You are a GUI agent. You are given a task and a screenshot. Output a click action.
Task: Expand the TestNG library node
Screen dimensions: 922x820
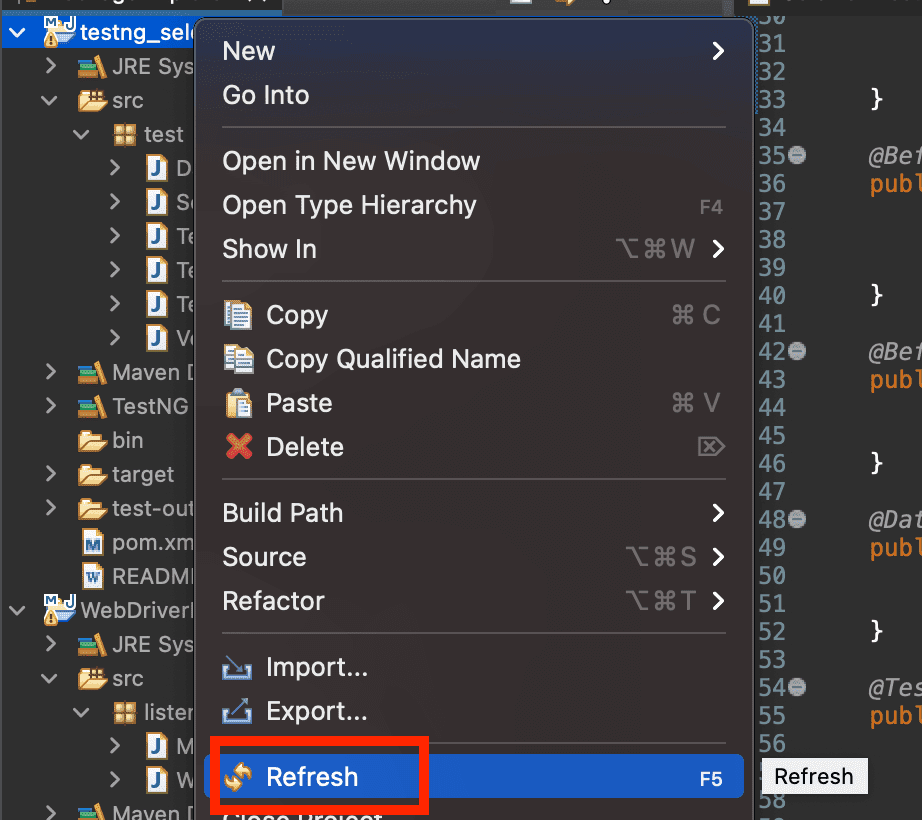pos(51,406)
